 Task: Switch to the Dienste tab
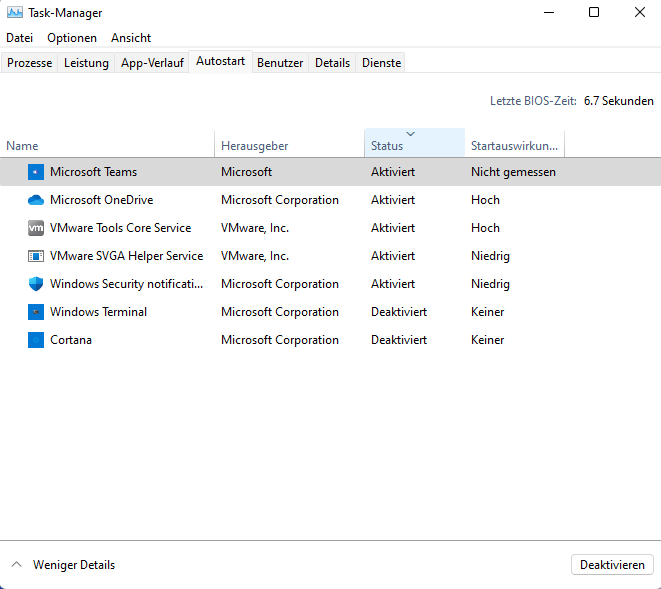381,63
